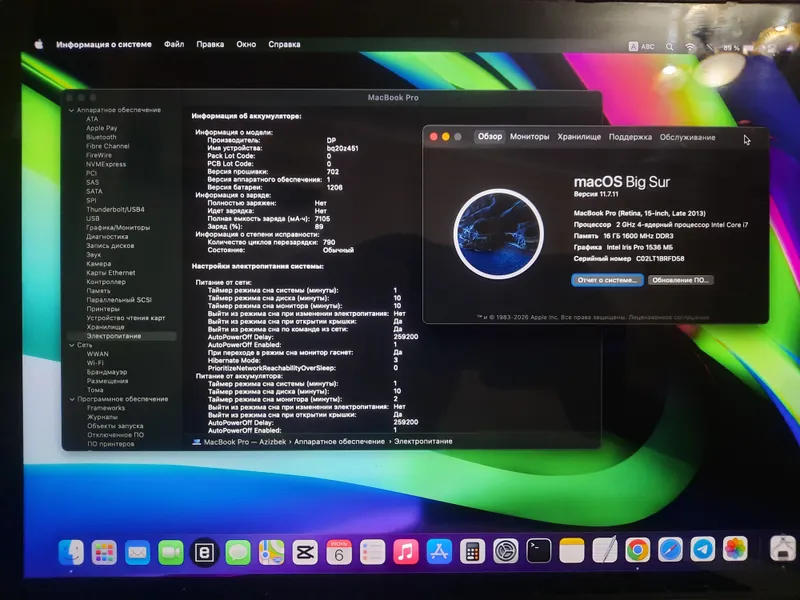Viewport: 800px width, 600px height.
Task: Select Frameworks under Программное обеспечение
Action: (106, 408)
